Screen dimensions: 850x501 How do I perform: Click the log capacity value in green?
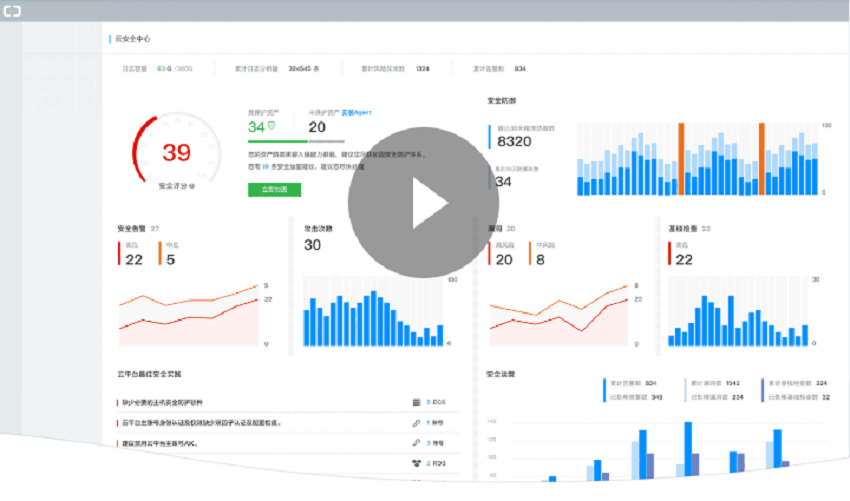pos(164,69)
